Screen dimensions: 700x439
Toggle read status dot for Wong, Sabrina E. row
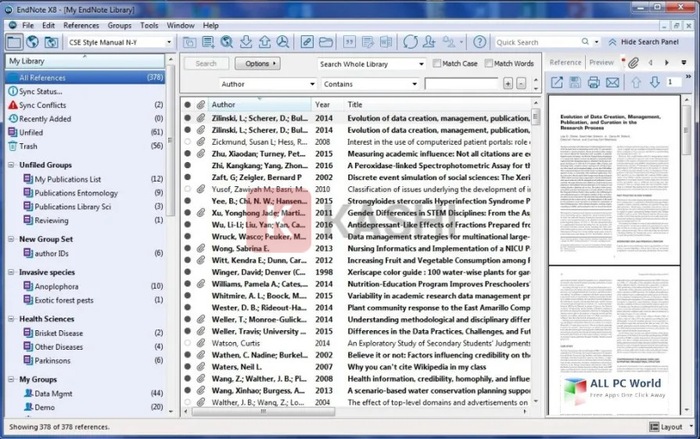pyautogui.click(x=188, y=248)
